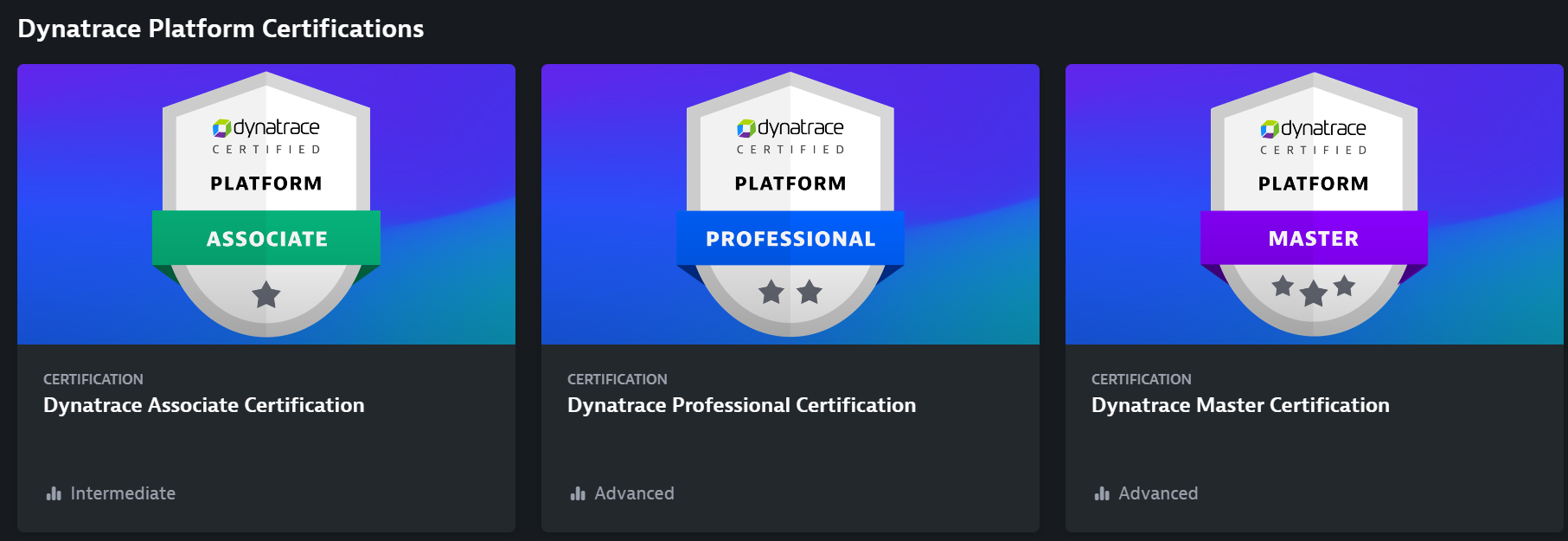Image resolution: width=1568 pixels, height=541 pixels.
Task: Click the single star on the Associate badge
Action: pos(266,295)
